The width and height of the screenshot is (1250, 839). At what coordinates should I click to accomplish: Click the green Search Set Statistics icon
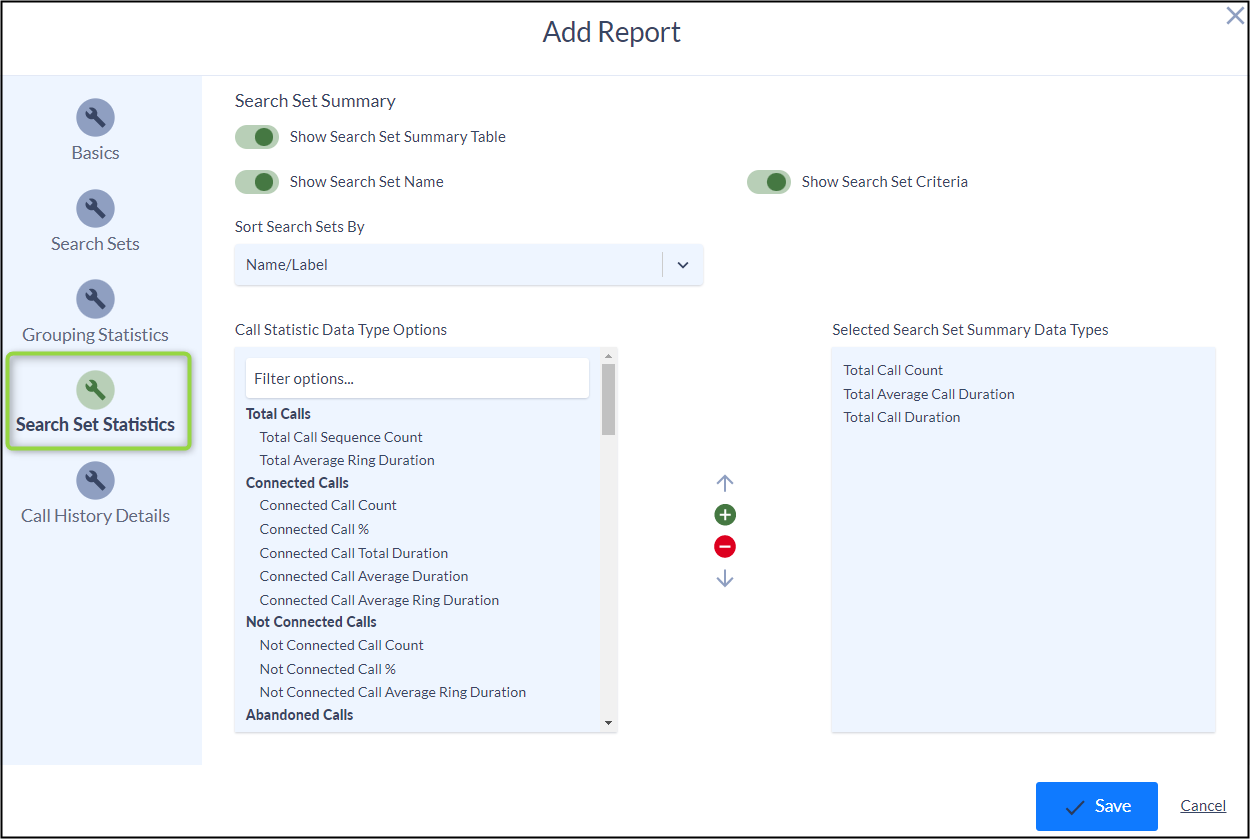coord(95,389)
